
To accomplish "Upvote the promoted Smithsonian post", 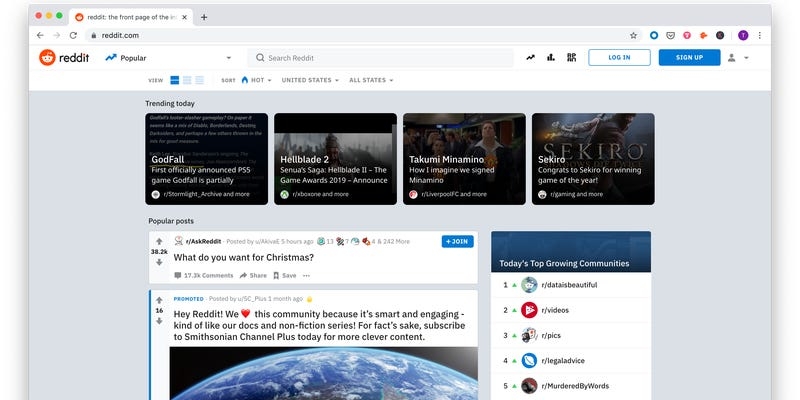I will (159, 300).
